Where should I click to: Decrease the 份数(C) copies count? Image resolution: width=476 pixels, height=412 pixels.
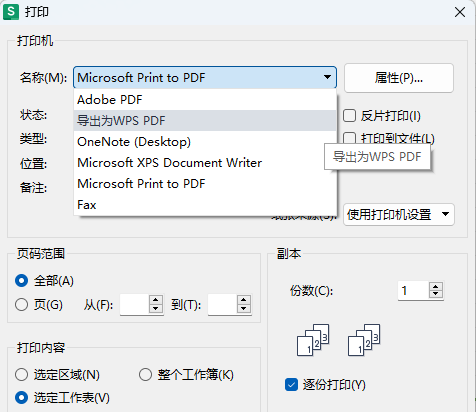click(436, 294)
